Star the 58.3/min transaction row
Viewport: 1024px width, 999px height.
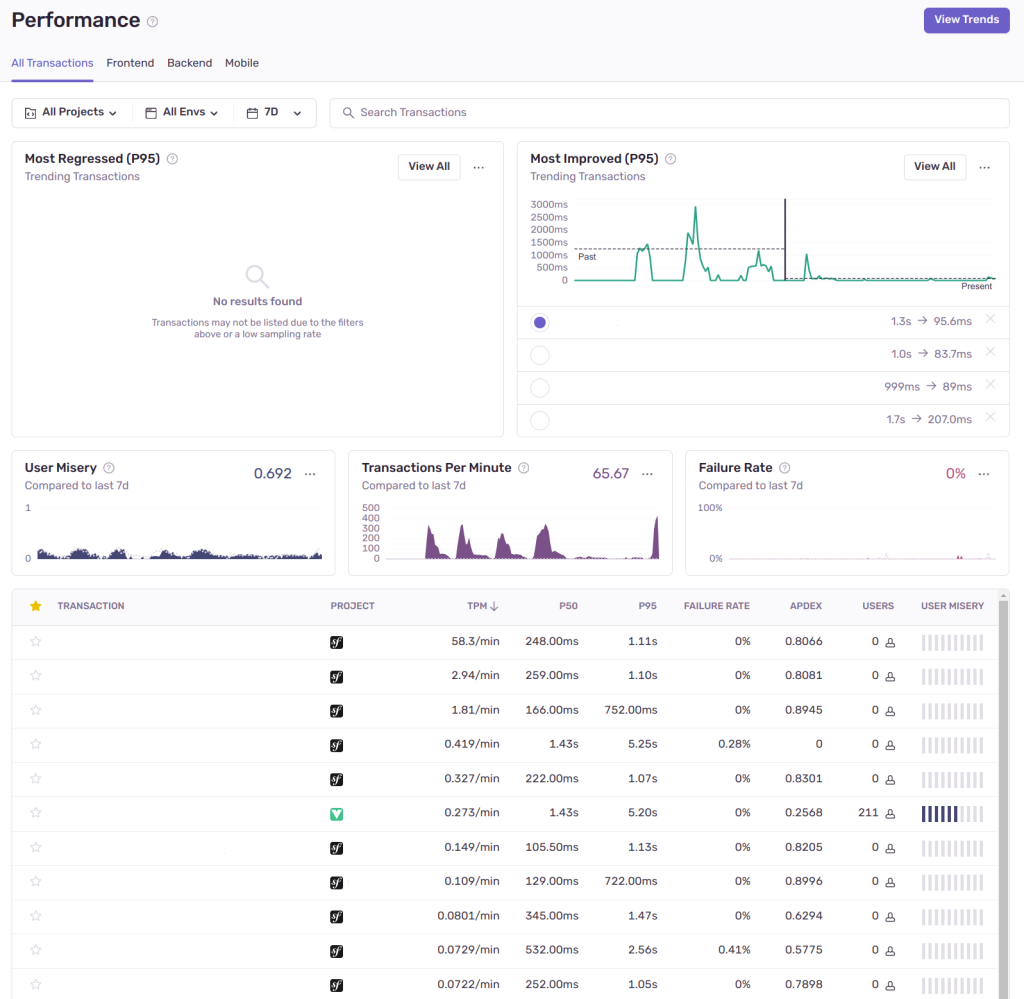click(x=36, y=642)
